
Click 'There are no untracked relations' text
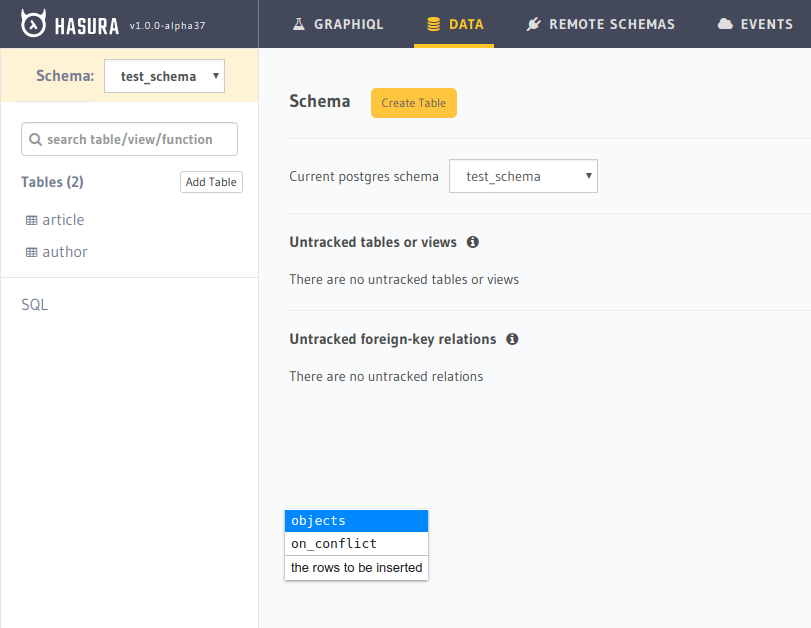click(x=386, y=376)
